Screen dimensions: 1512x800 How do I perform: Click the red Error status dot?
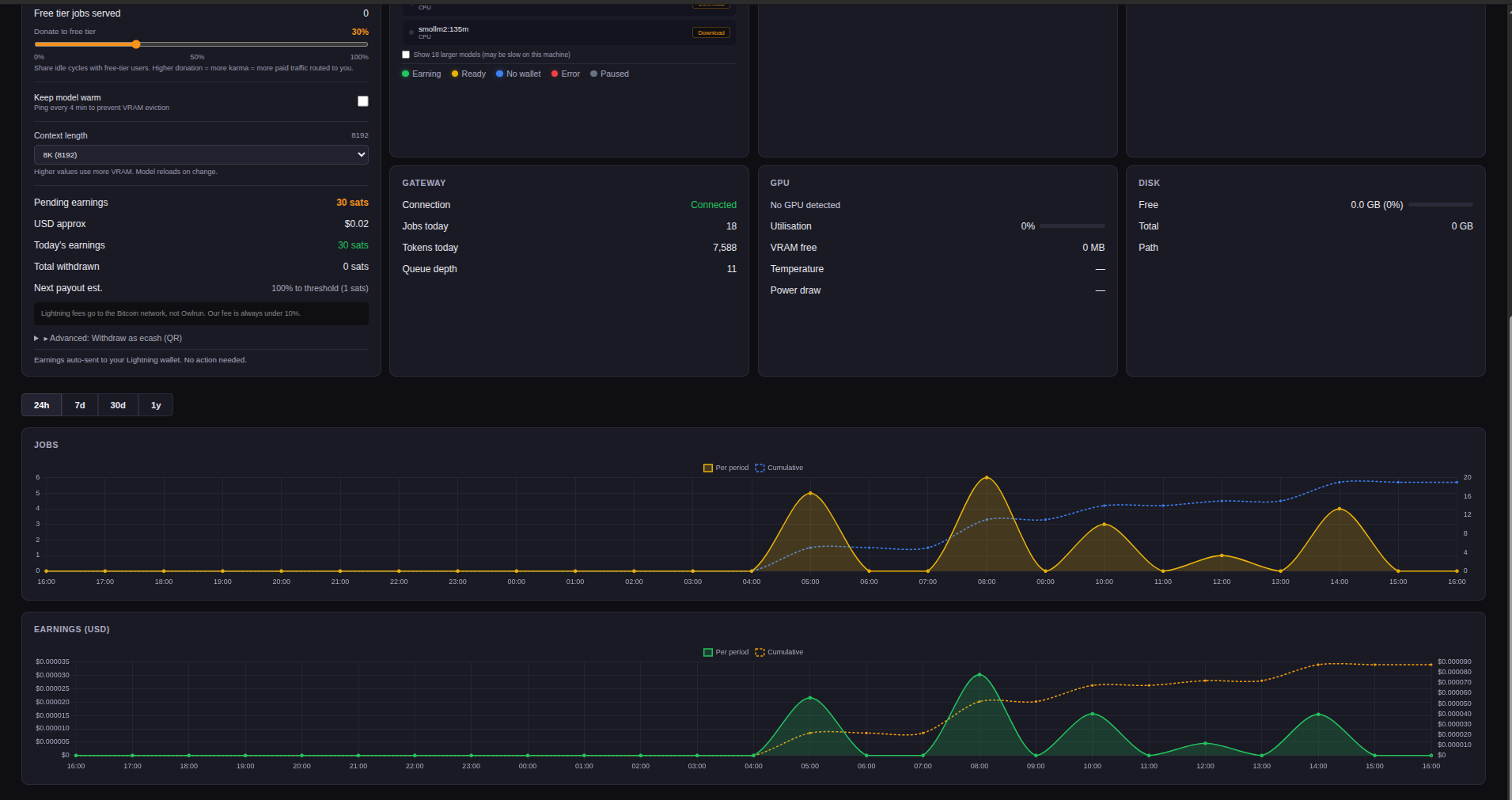[554, 74]
